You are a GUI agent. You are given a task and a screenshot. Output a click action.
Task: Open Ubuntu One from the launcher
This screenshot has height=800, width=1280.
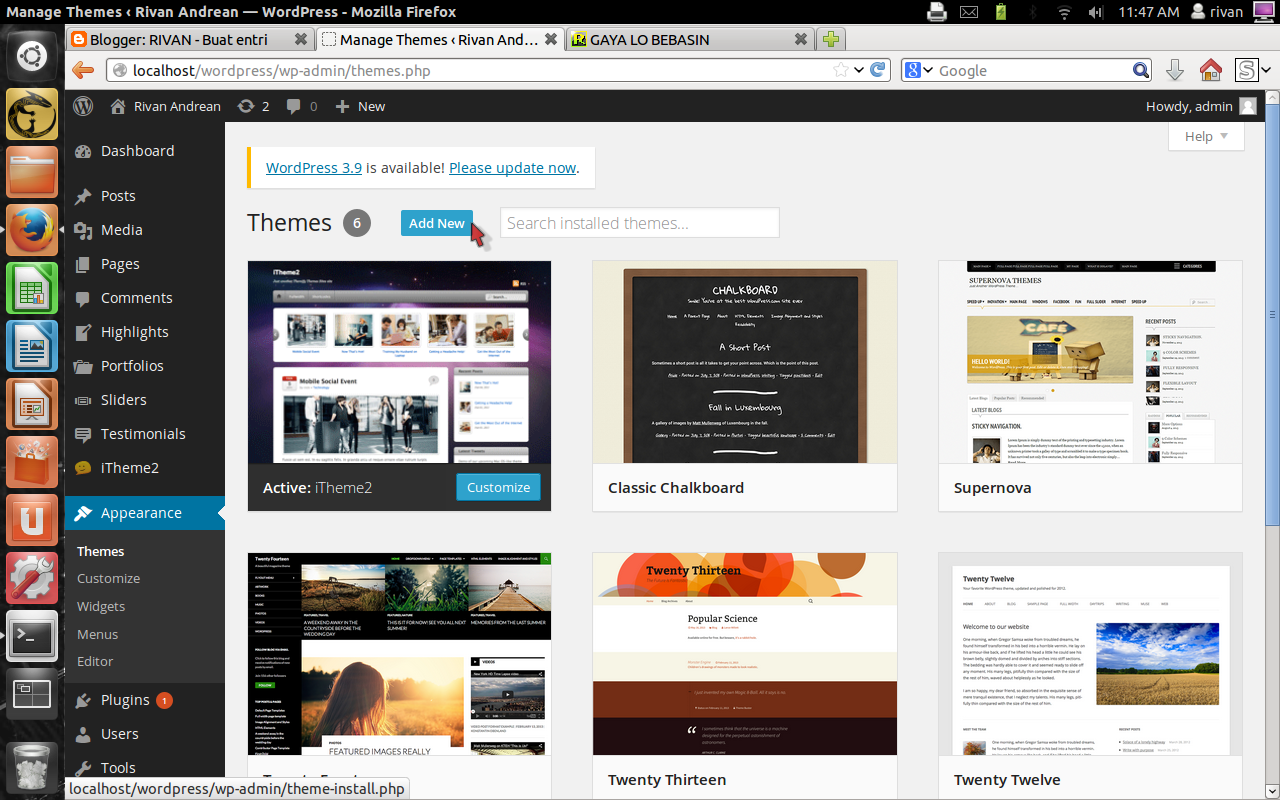[x=32, y=521]
